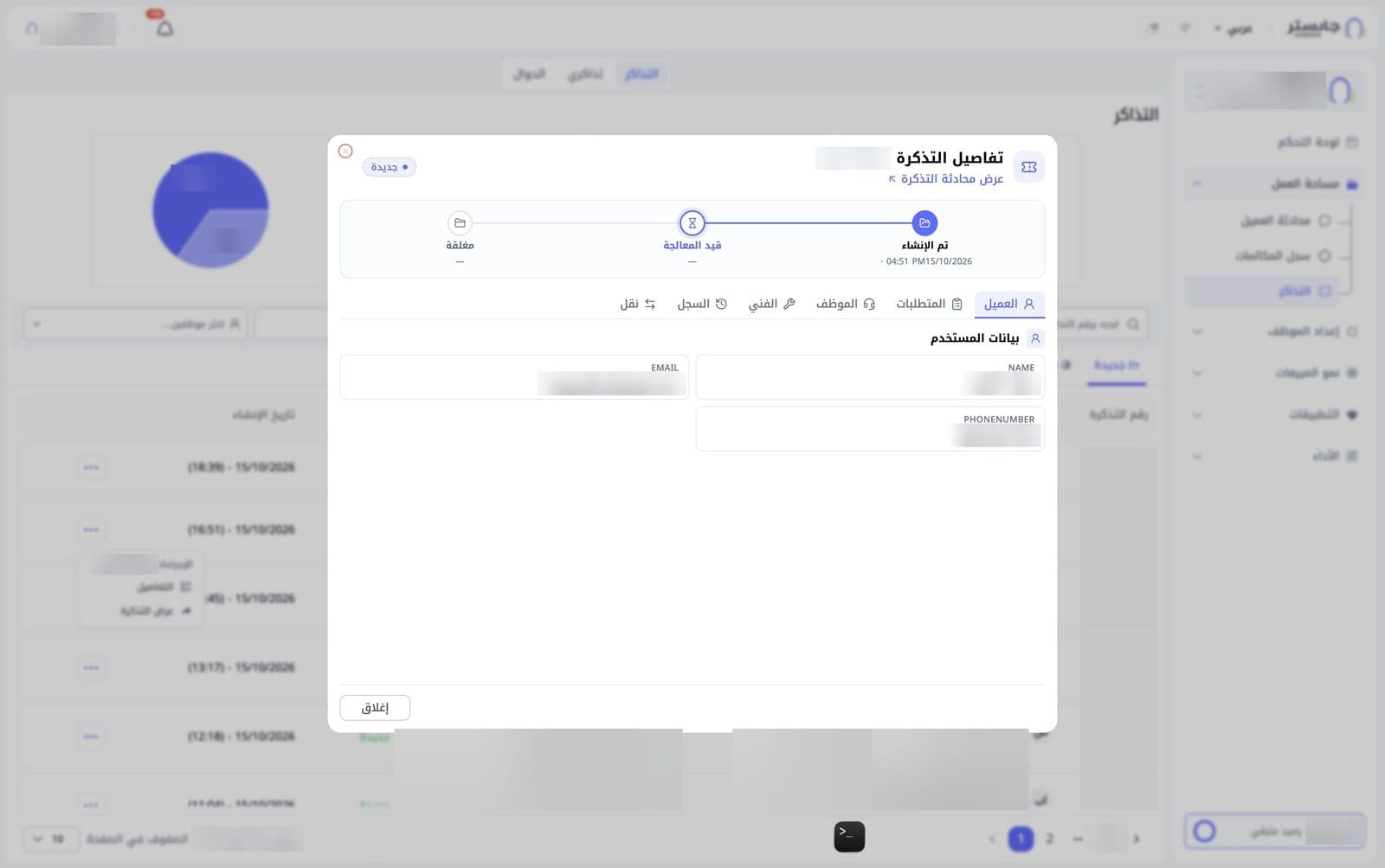Switch to the الفني tab
The image size is (1385, 868).
[x=771, y=304]
